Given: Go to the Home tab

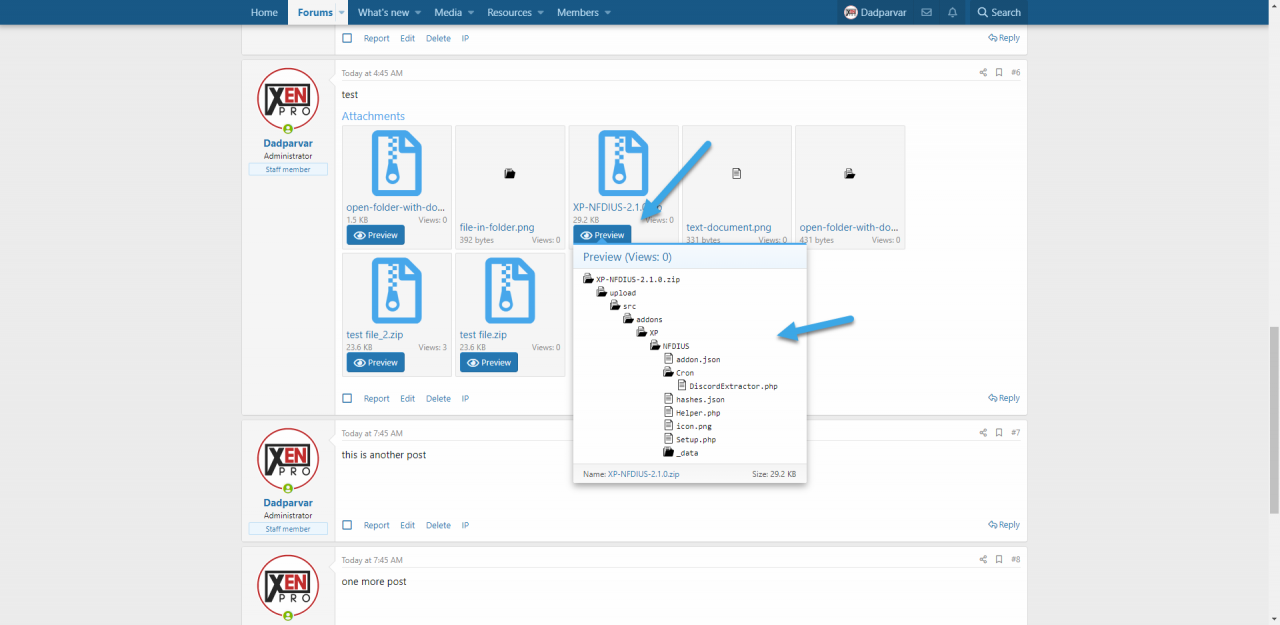Looking at the screenshot, I should (264, 12).
